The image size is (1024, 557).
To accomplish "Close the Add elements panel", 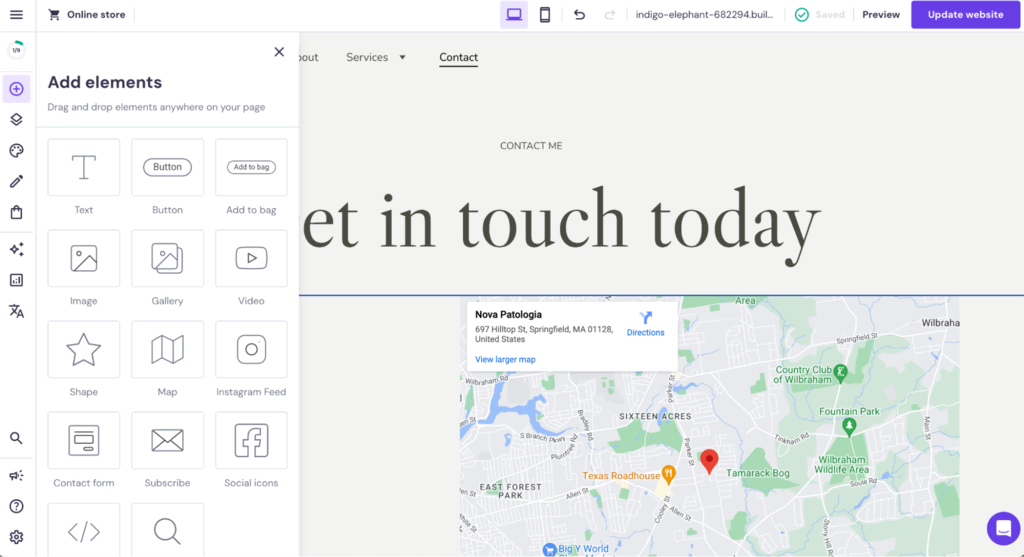I will [x=279, y=52].
